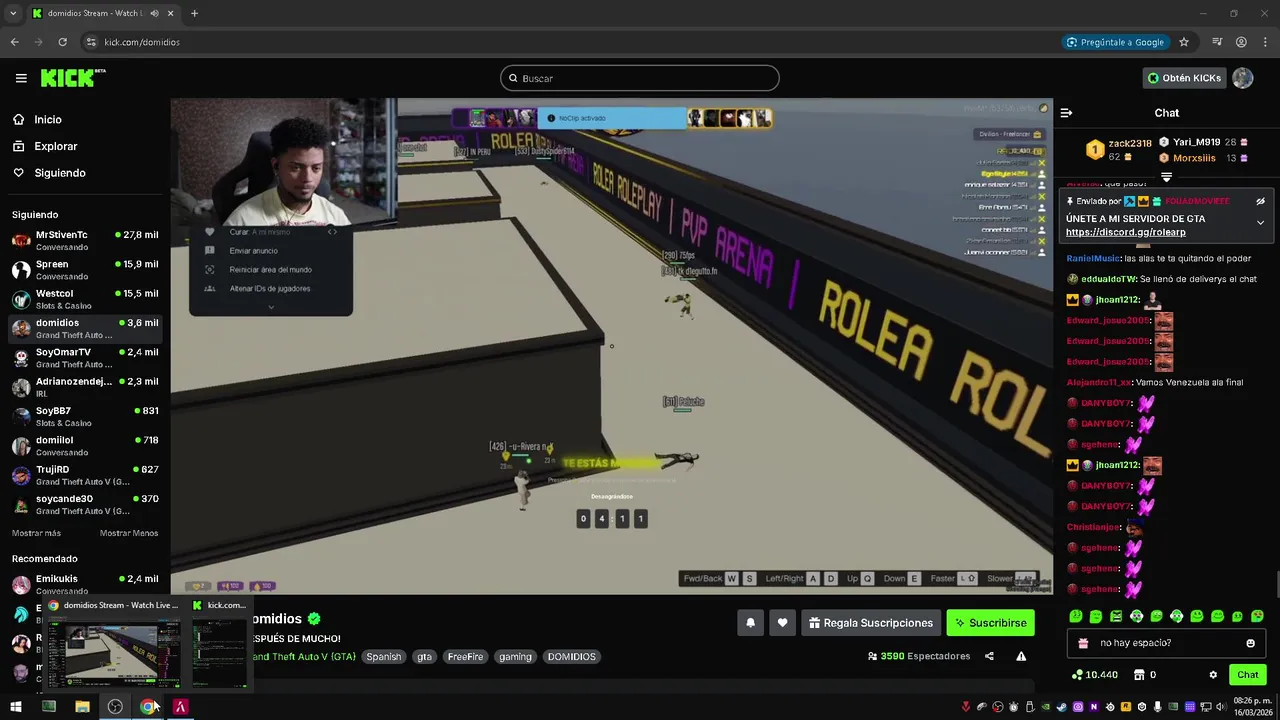Image resolution: width=1280 pixels, height=720 pixels.
Task: Open the user profile avatar
Action: [x=1242, y=78]
